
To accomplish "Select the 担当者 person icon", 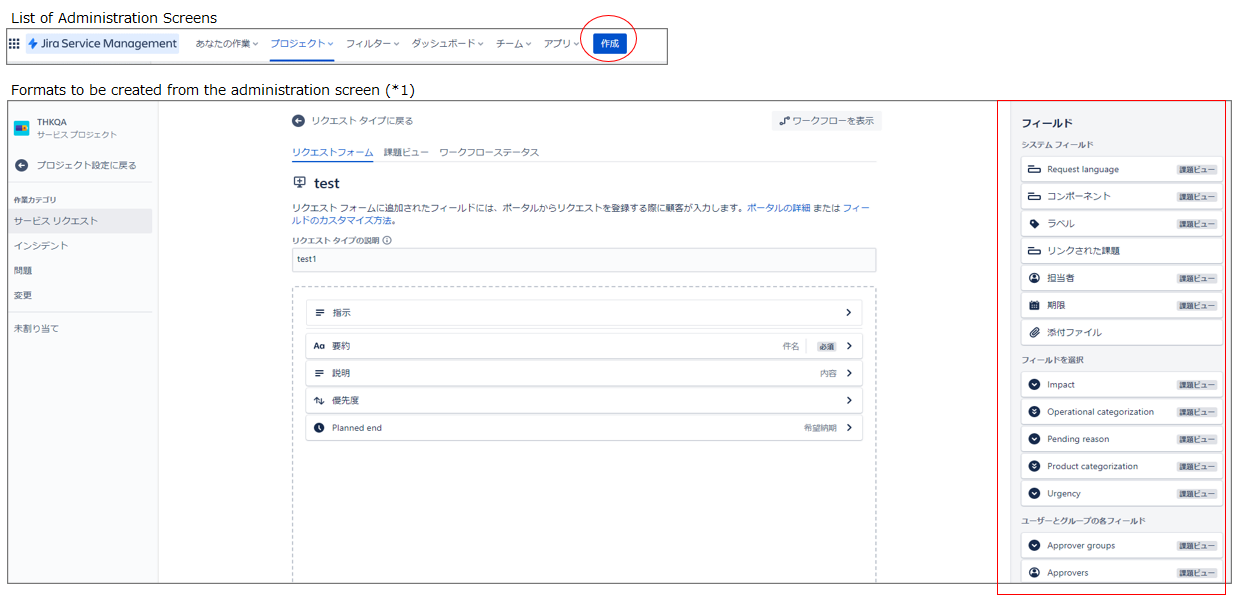I will click(1034, 278).
